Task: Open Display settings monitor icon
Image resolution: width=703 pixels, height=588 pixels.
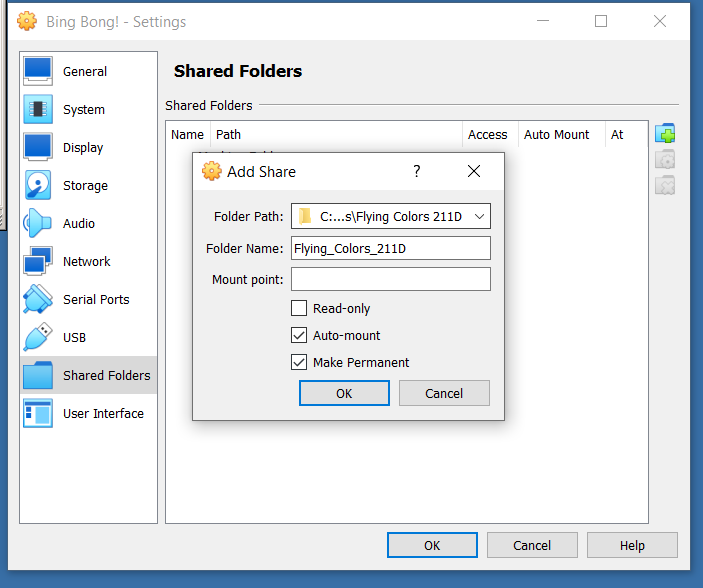Action: tap(38, 147)
